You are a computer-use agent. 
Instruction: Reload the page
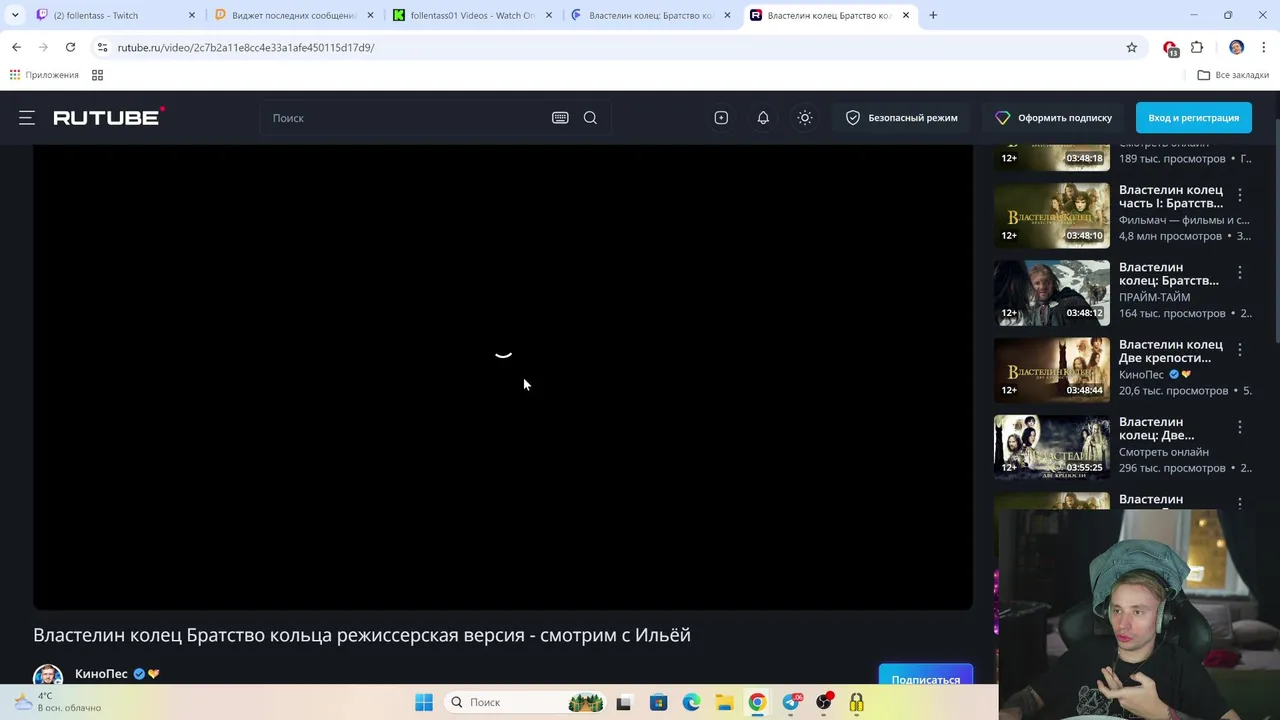[x=70, y=47]
